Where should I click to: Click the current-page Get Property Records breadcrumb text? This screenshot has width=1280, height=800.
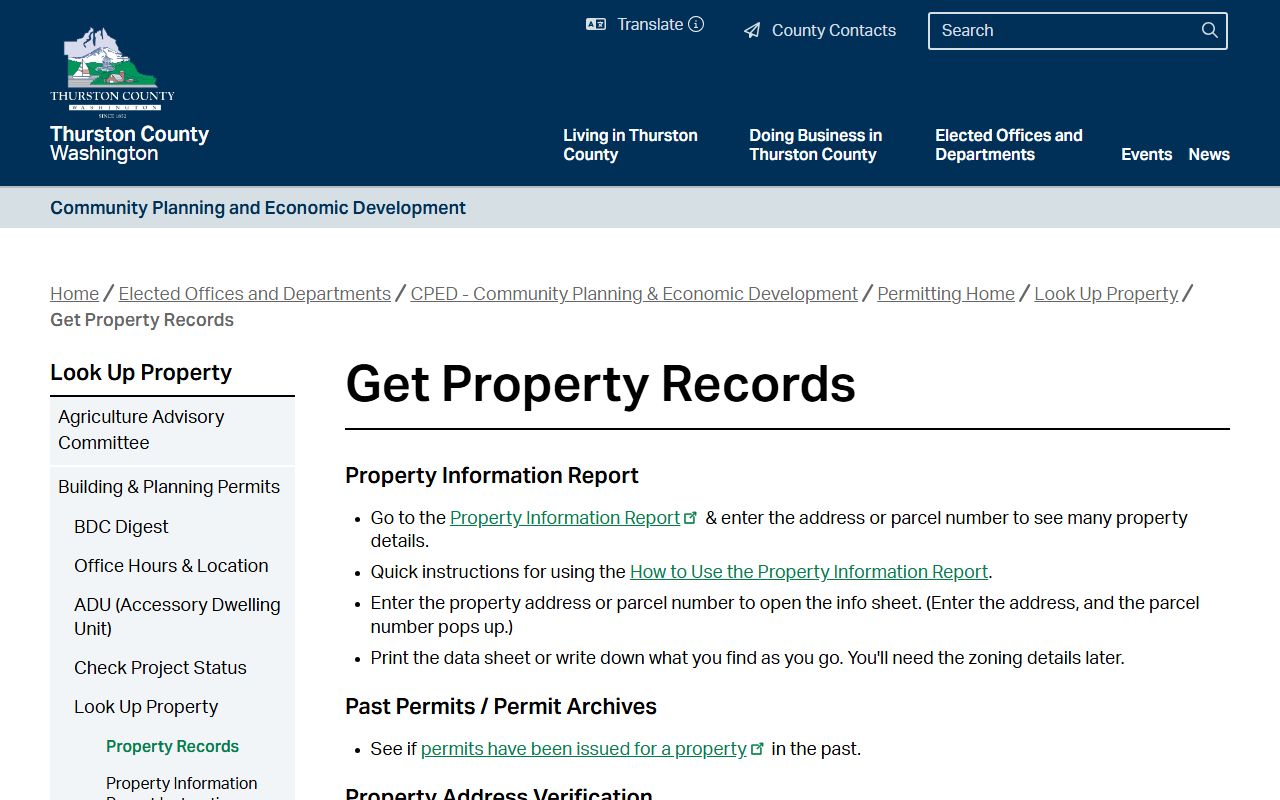click(x=142, y=320)
